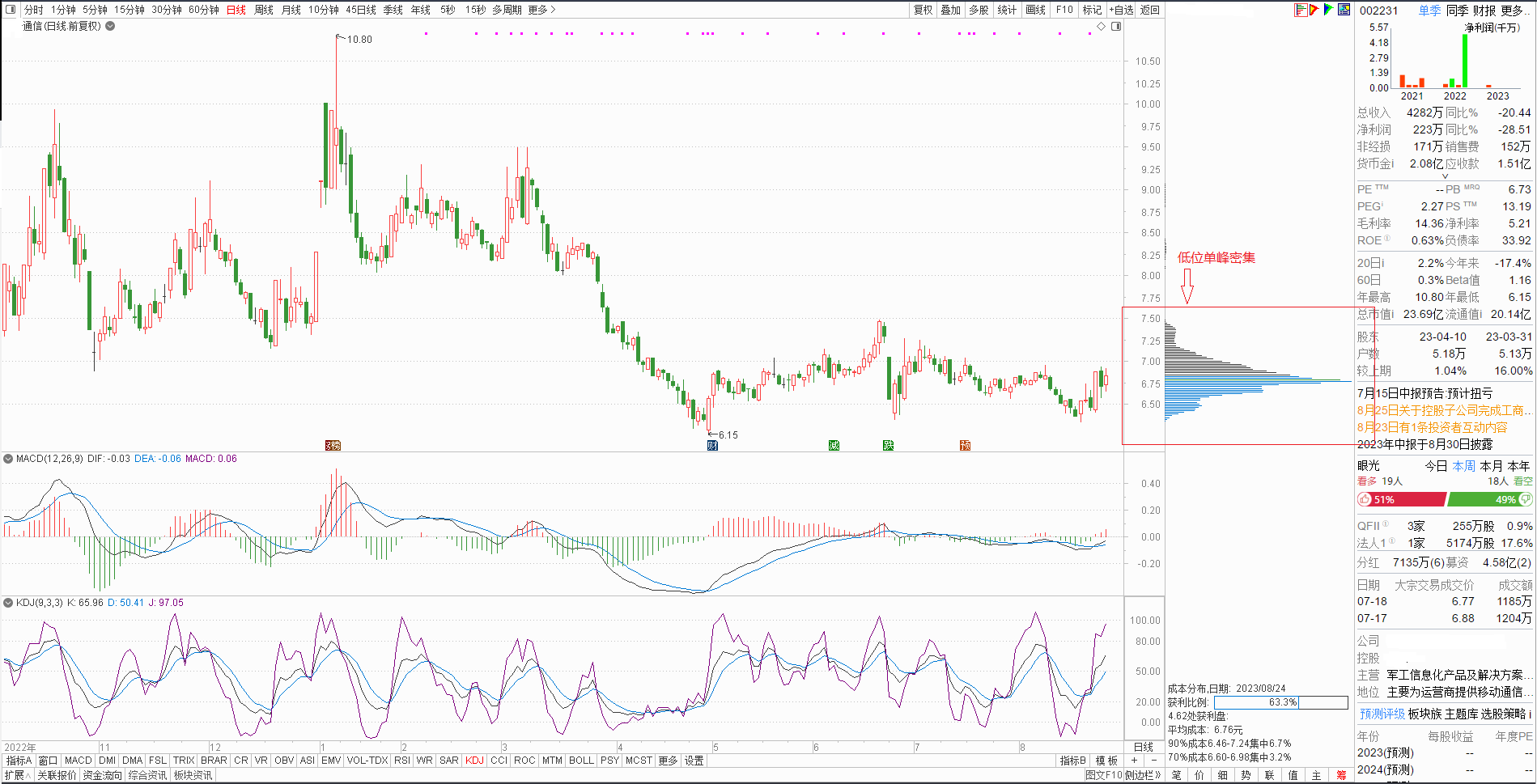Click the zoom out minus button
1537x784 pixels.
click(x=1154, y=761)
